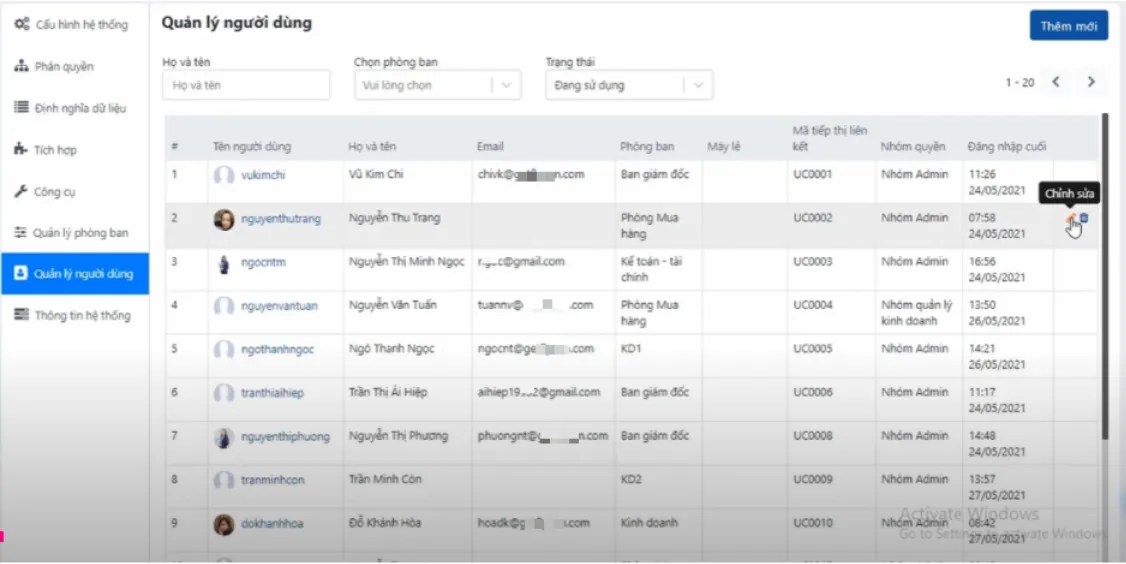Click avatar photo of nguyenthiphuong
This screenshot has width=1126, height=564.
pos(224,437)
